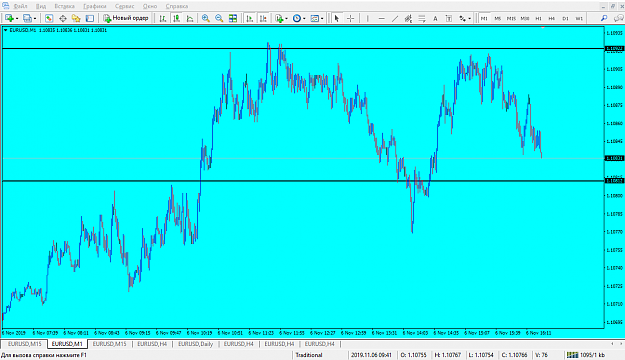The image size is (625, 360).
Task: Open the Profiles toolbar icon
Action: click(x=27, y=18)
